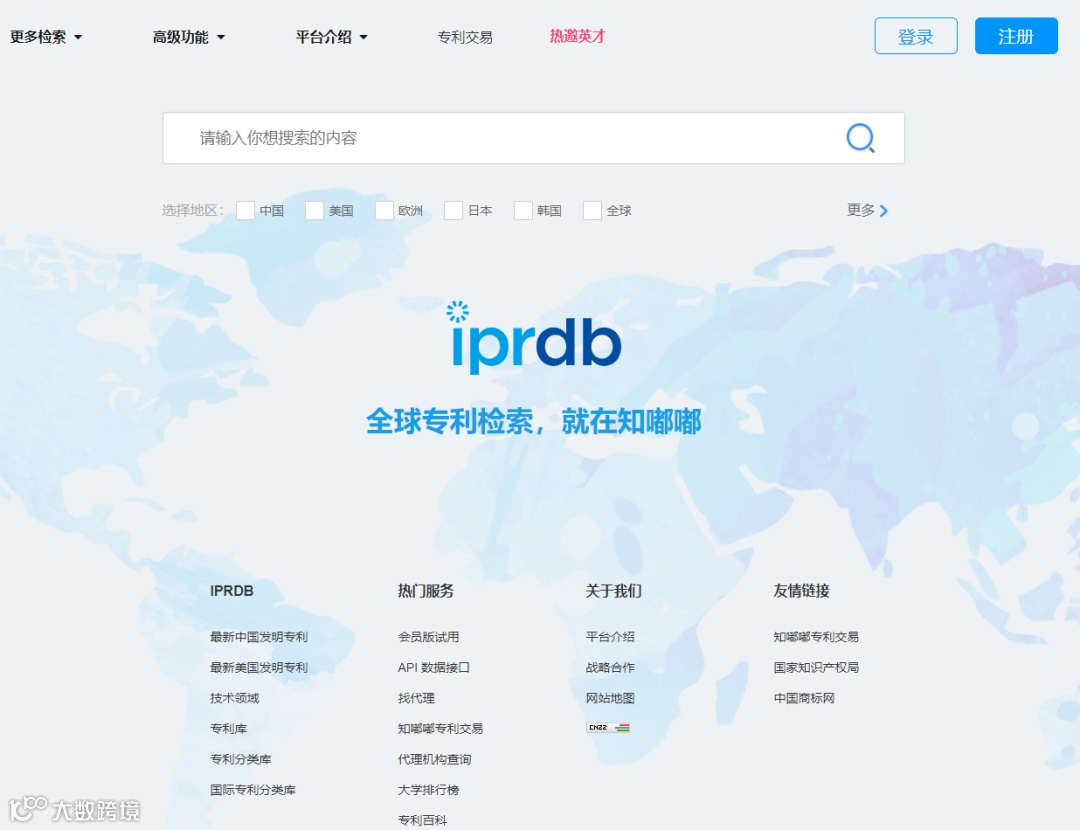Open 国家知识产权局 link
Image resolution: width=1080 pixels, height=830 pixels.
click(x=816, y=667)
